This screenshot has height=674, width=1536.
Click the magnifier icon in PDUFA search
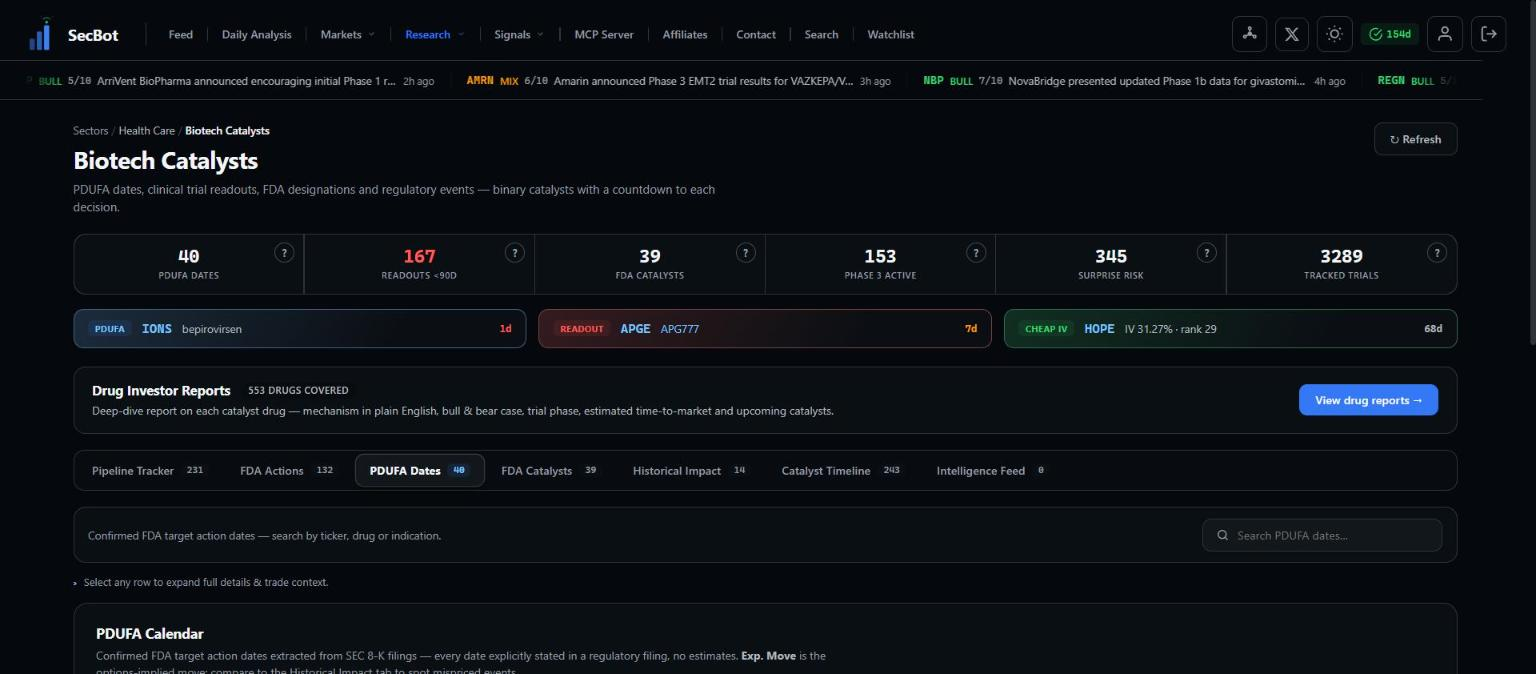pos(1222,536)
